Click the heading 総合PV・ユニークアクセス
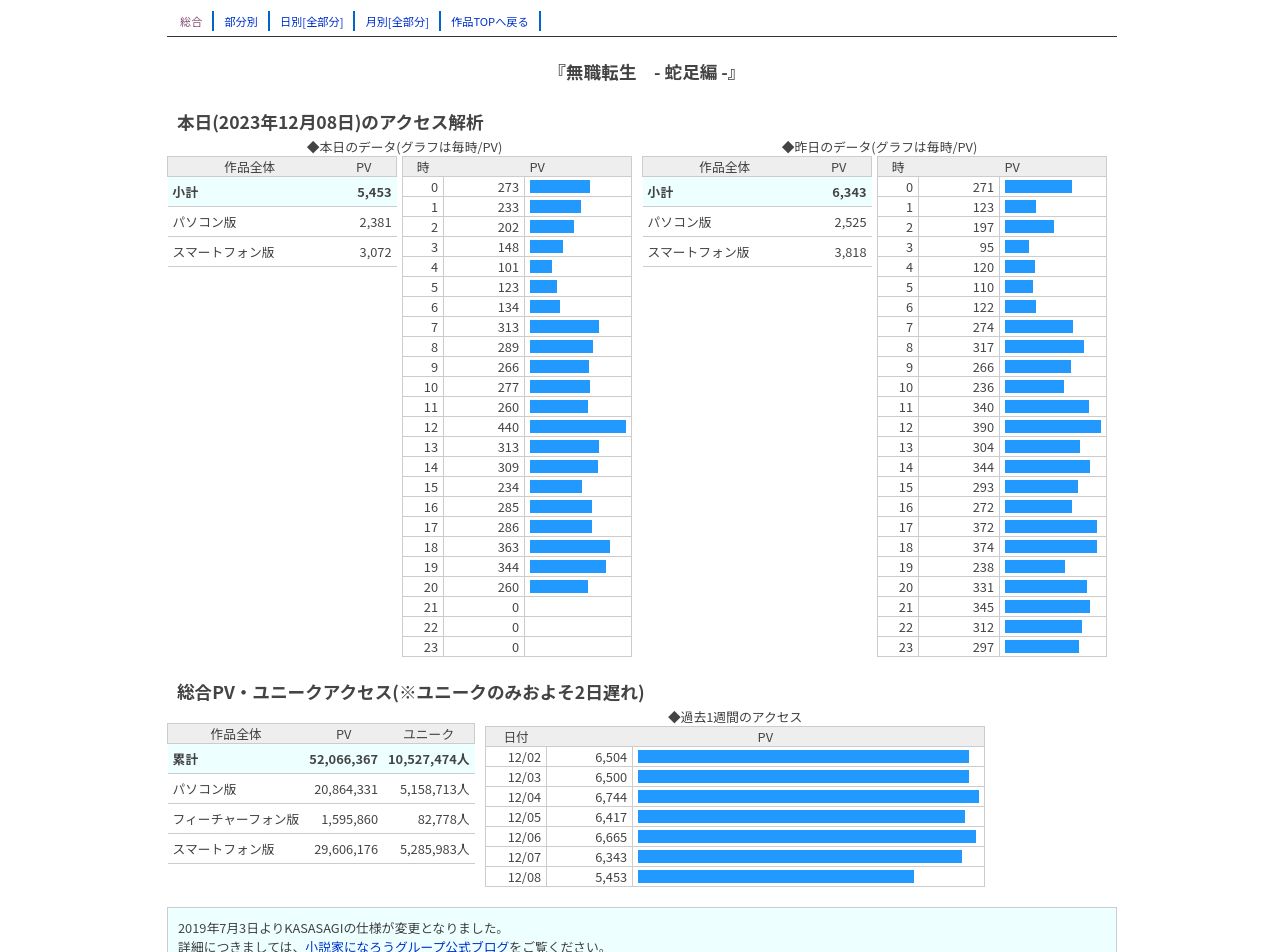The height and width of the screenshot is (952, 1284). pos(285,692)
